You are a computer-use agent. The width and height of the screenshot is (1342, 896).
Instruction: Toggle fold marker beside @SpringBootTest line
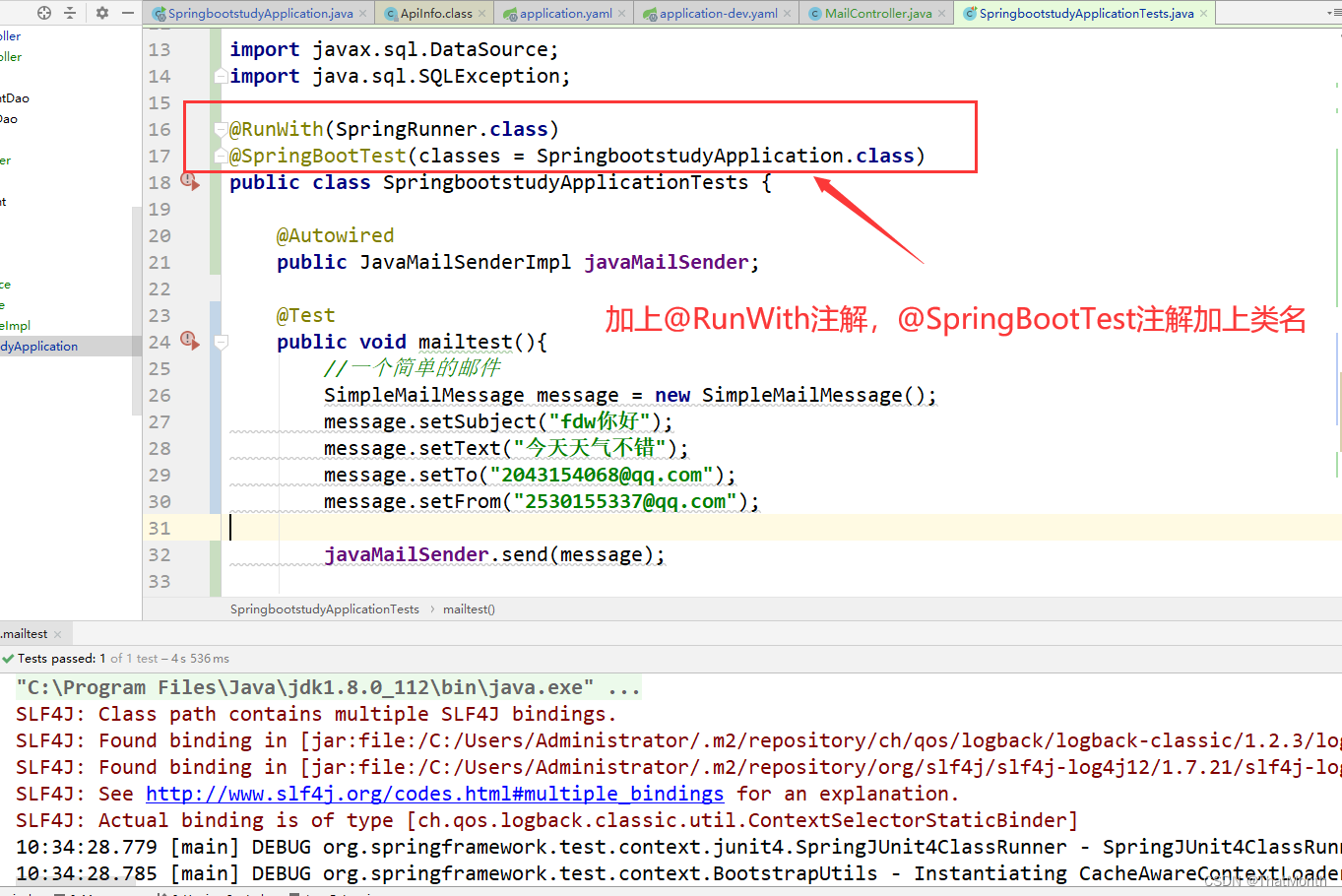point(222,156)
